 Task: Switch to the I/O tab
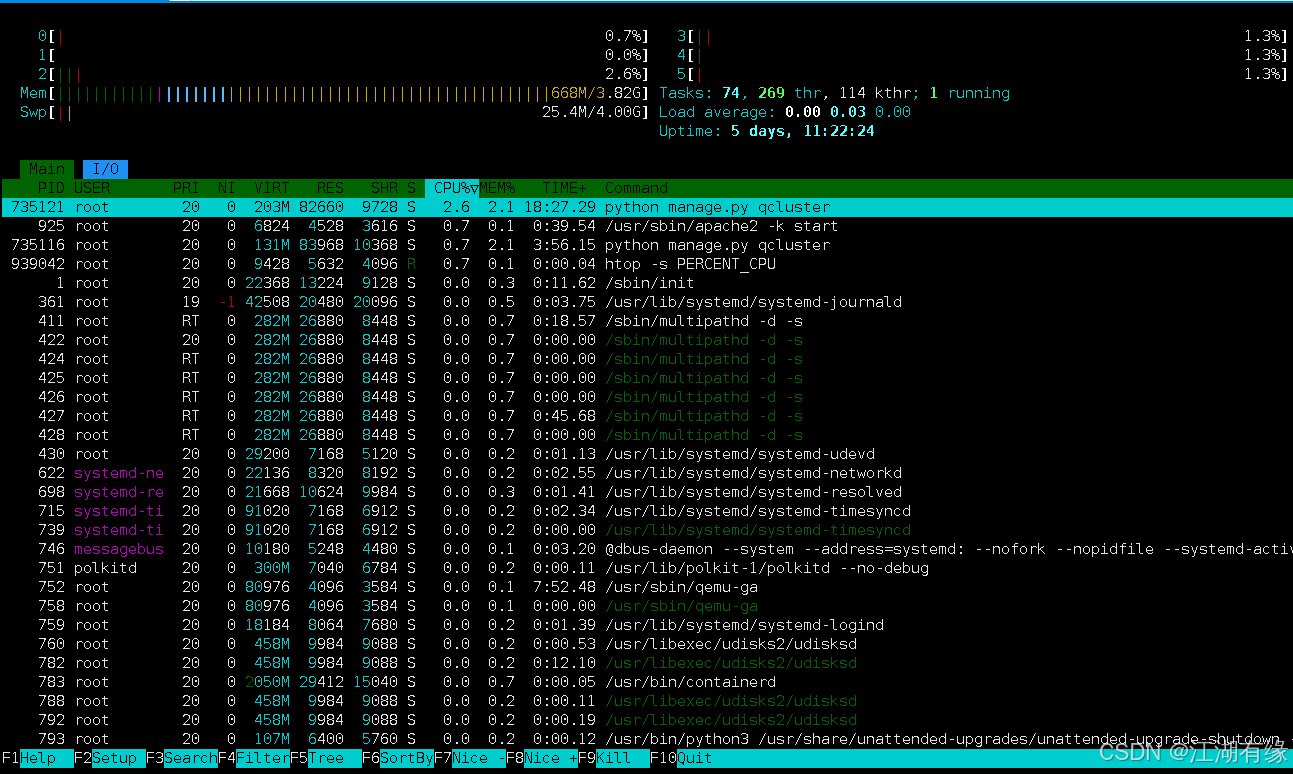click(105, 169)
